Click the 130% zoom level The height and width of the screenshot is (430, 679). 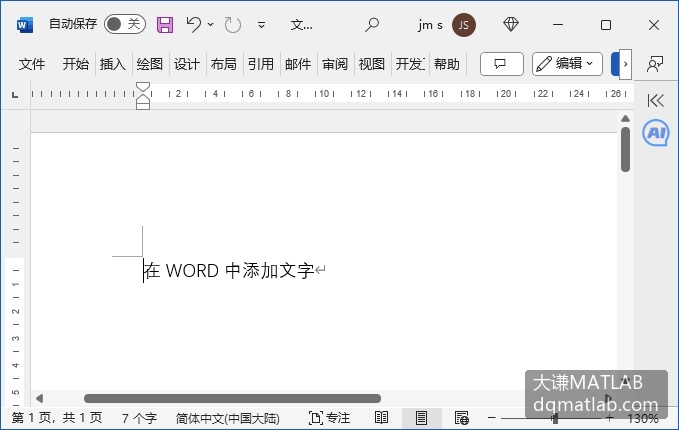(643, 418)
